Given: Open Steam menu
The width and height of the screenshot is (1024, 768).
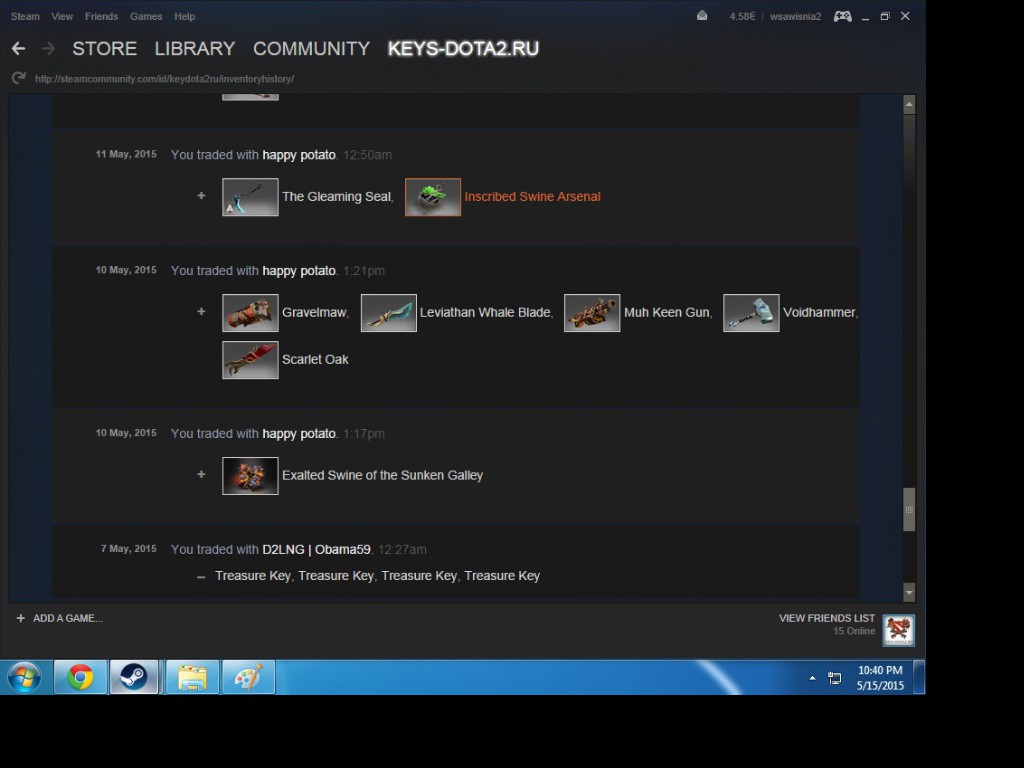Looking at the screenshot, I should click(25, 16).
